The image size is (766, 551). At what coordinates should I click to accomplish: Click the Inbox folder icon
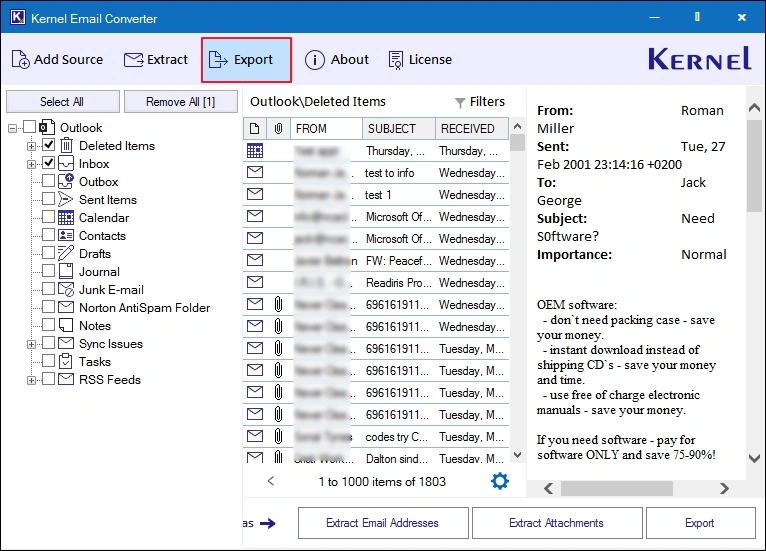pos(66,164)
